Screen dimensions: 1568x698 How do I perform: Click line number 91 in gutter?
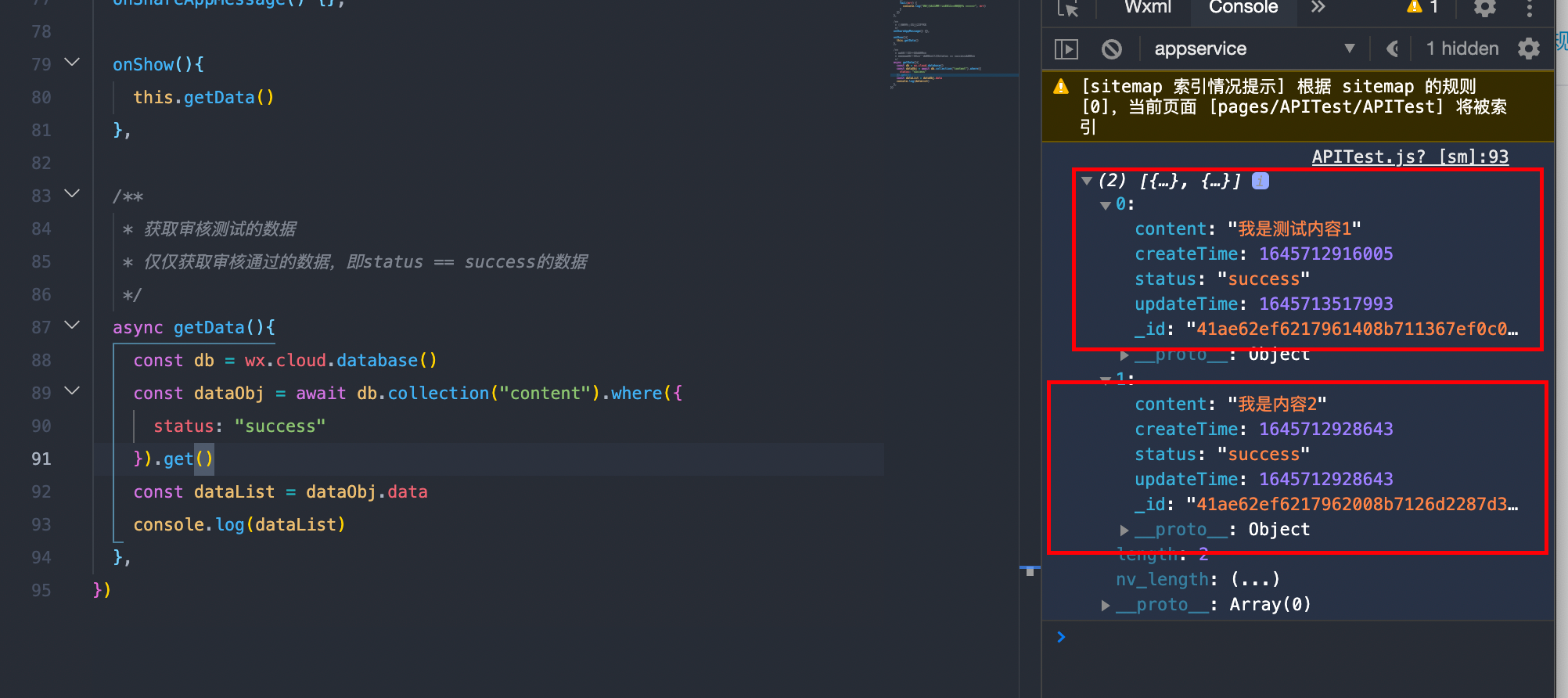point(41,459)
